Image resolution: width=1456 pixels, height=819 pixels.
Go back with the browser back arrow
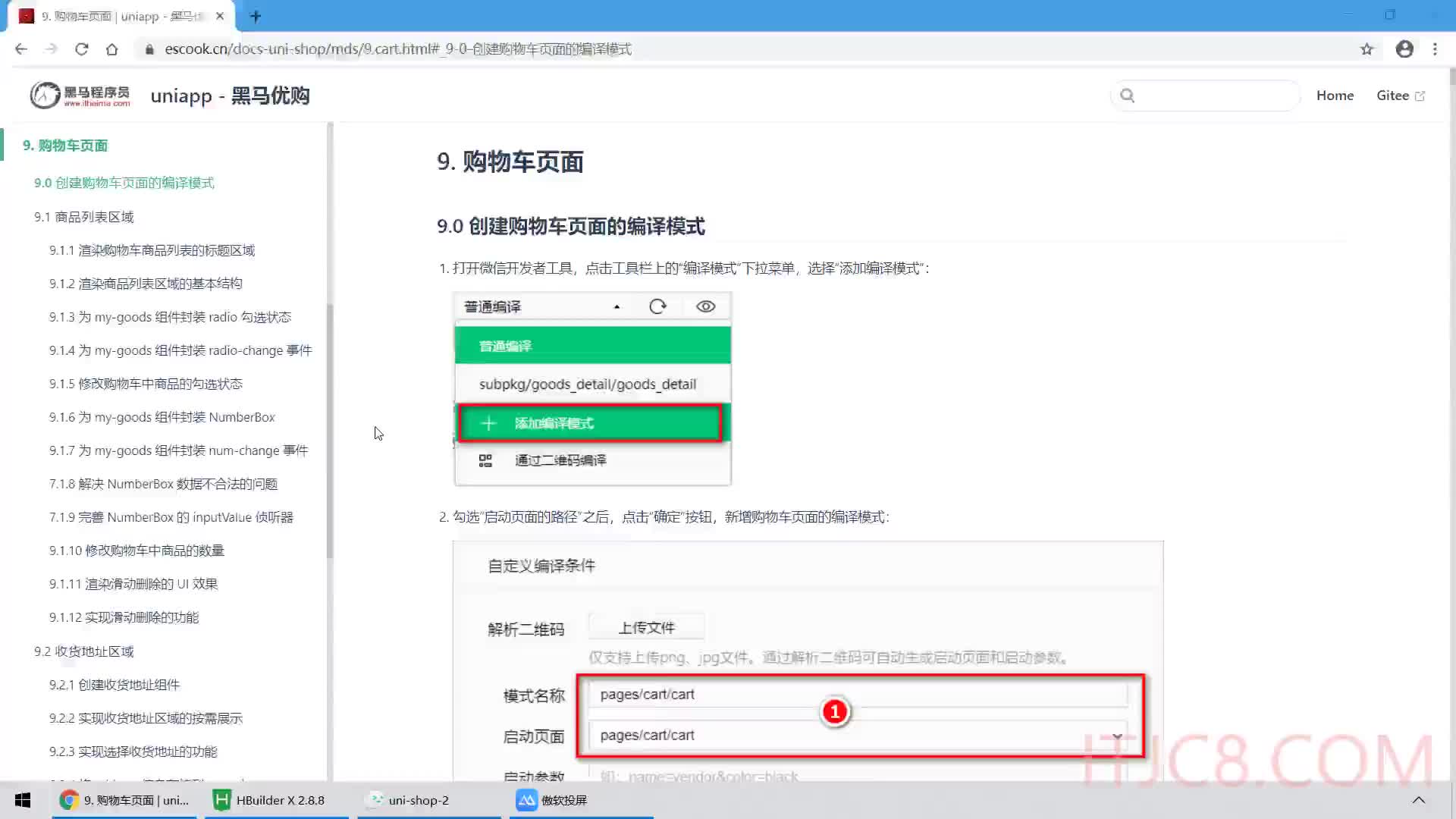(21, 49)
